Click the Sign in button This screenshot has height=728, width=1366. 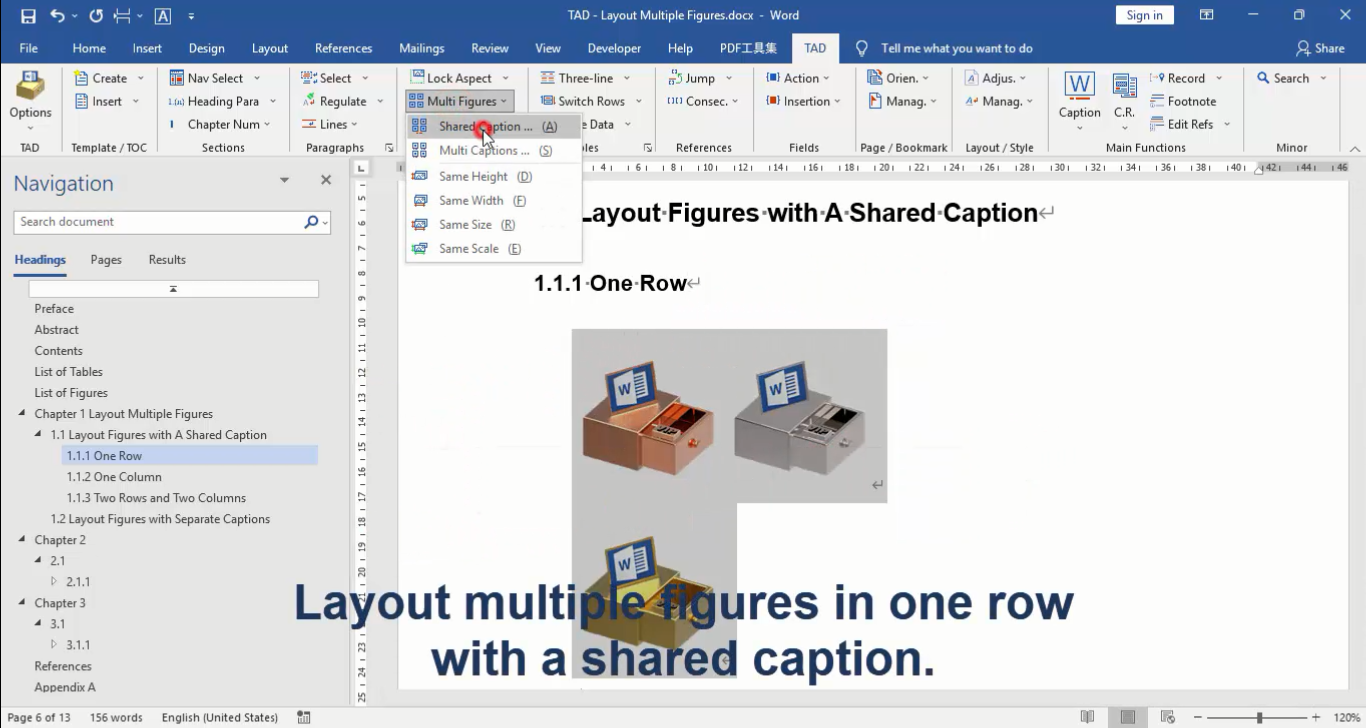tap(1144, 15)
